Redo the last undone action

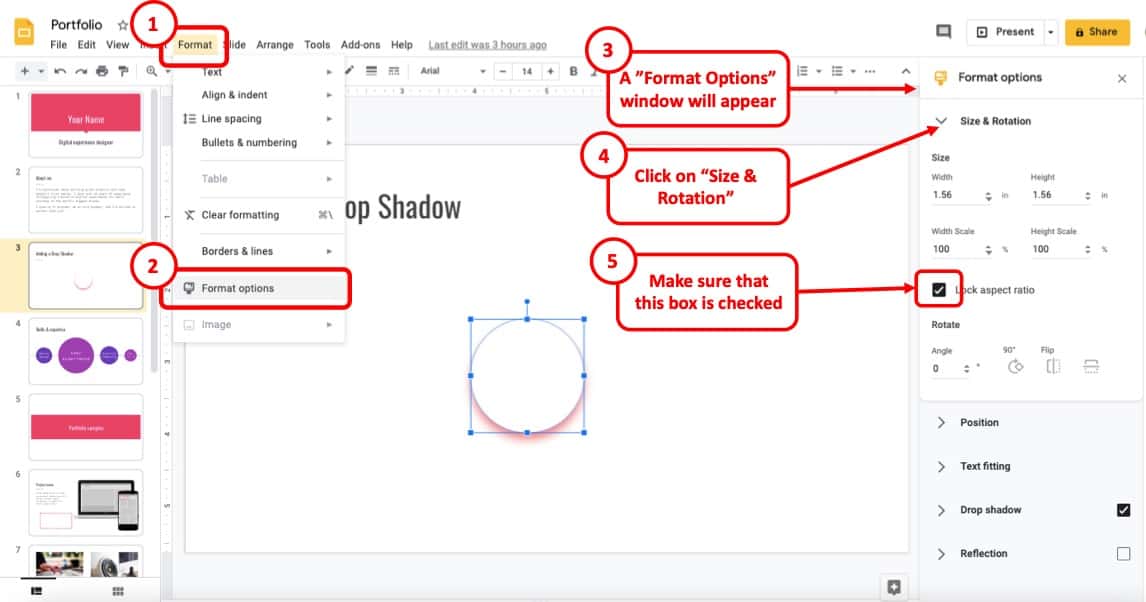click(81, 71)
